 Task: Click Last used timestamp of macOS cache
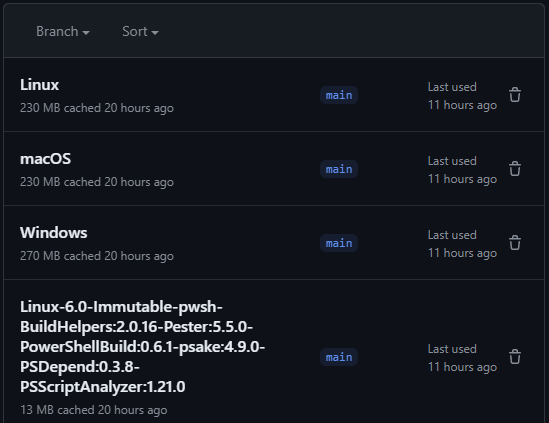(462, 170)
